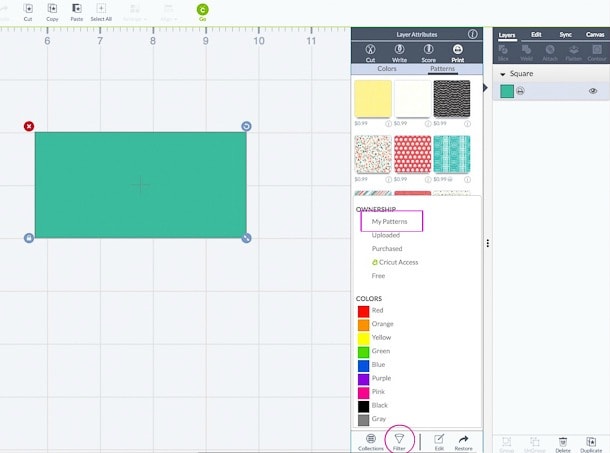Click the pattern Edit icon
The image size is (610, 453).
coord(439,442)
